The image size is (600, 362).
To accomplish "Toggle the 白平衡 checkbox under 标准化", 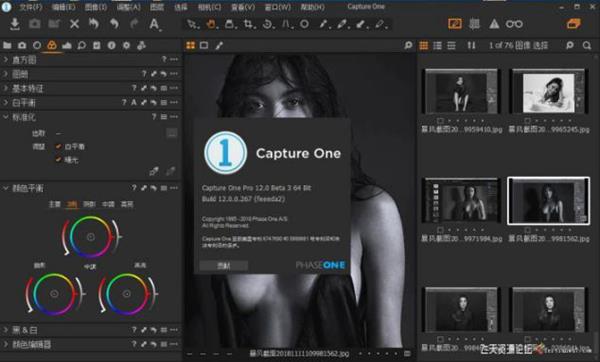I will (x=58, y=146).
